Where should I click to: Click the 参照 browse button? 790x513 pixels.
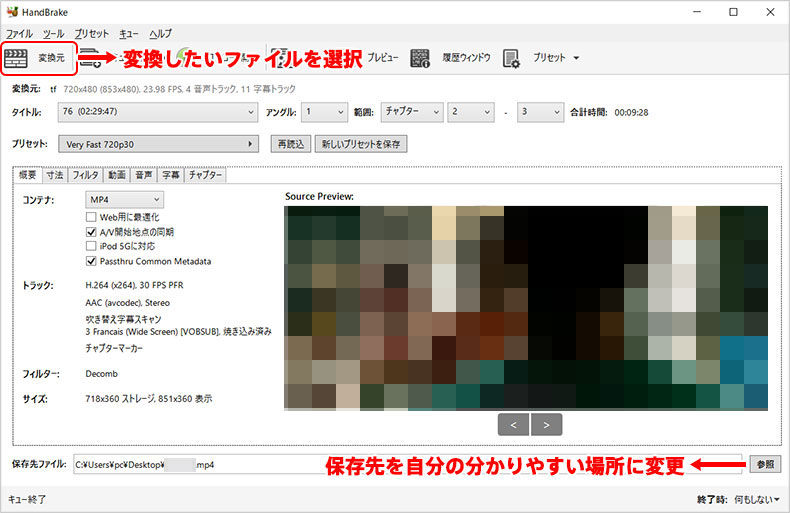(764, 464)
